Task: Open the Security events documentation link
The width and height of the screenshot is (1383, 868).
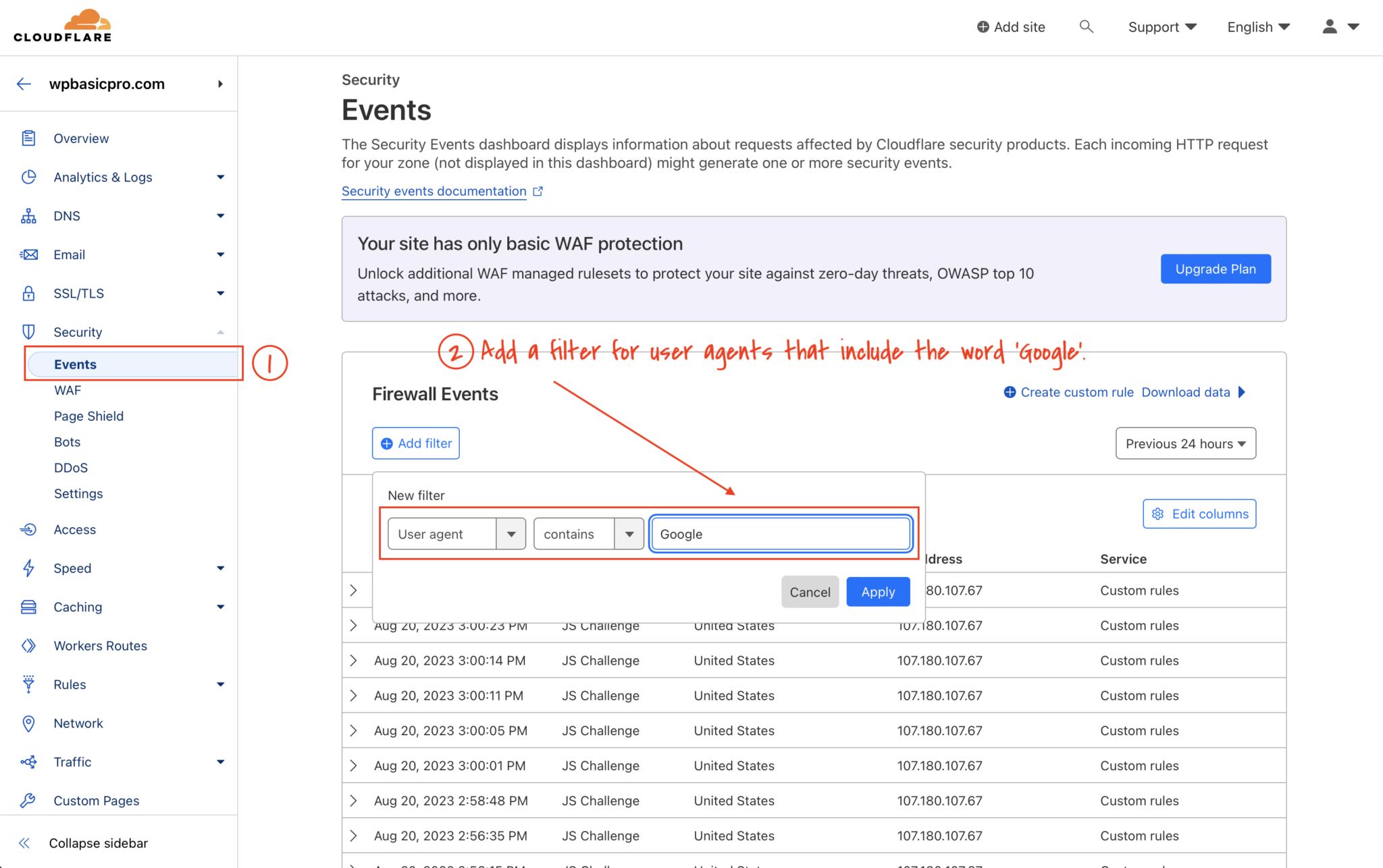Action: coord(434,191)
